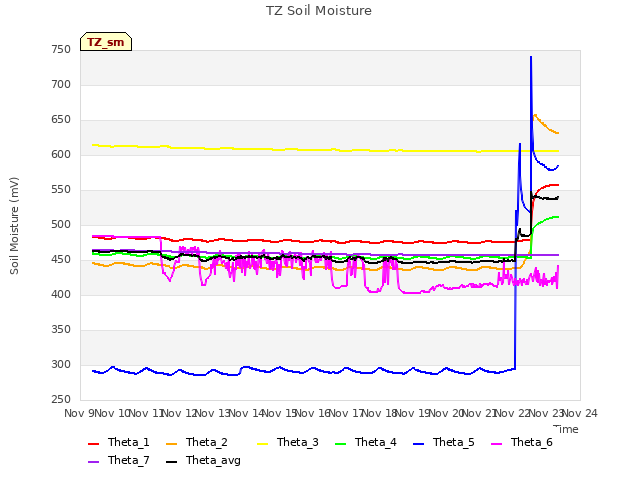
Task: Toggle Theta_2 legend entry
Action: pos(197,442)
